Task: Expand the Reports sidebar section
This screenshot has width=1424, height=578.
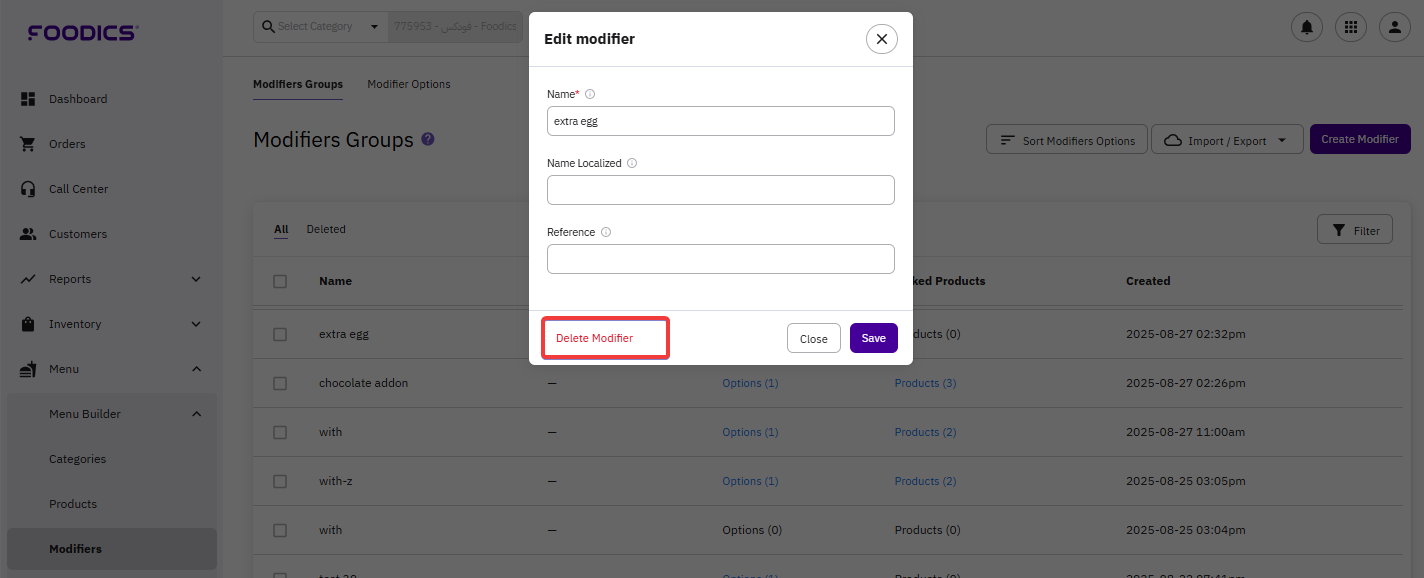Action: click(196, 279)
